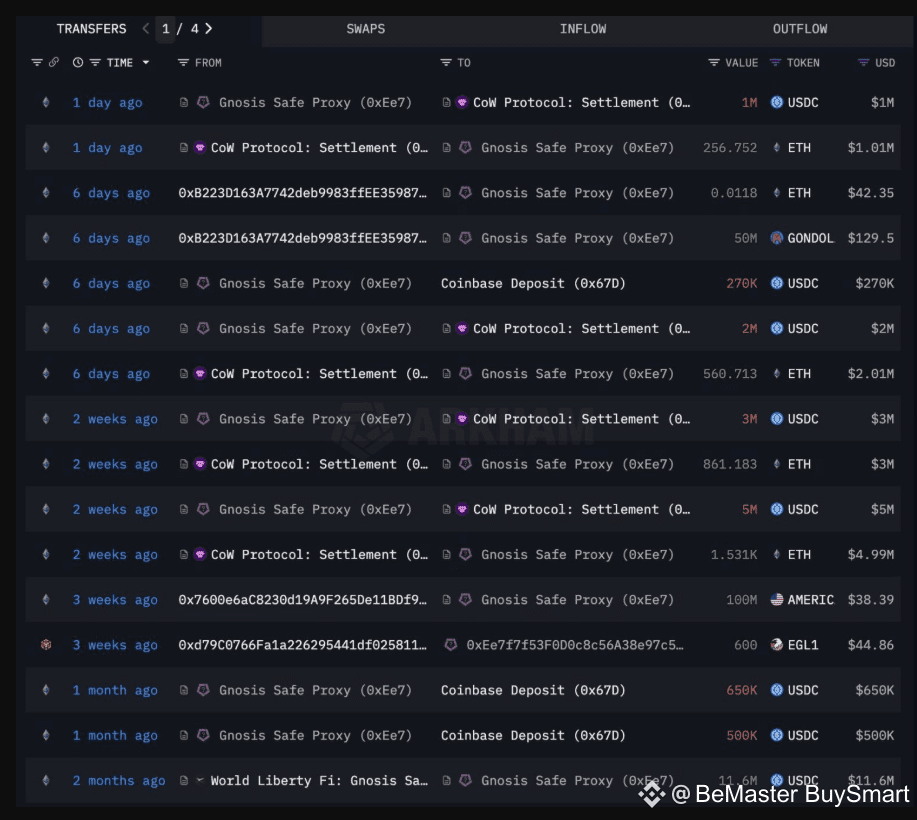Click the page number 1 field
The image size is (917, 820).
166,29
